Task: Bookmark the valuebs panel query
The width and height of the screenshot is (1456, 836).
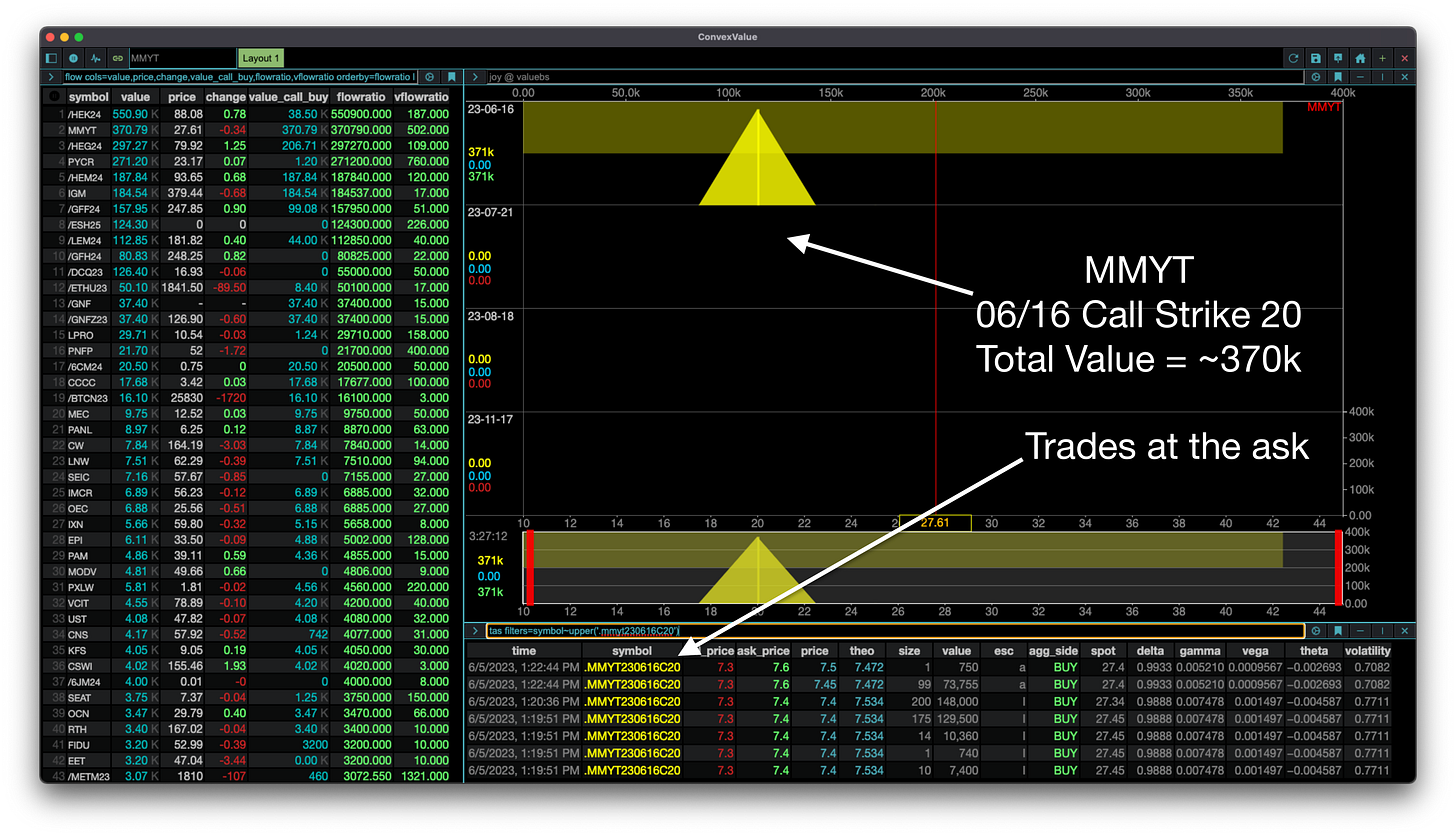Action: point(1338,76)
